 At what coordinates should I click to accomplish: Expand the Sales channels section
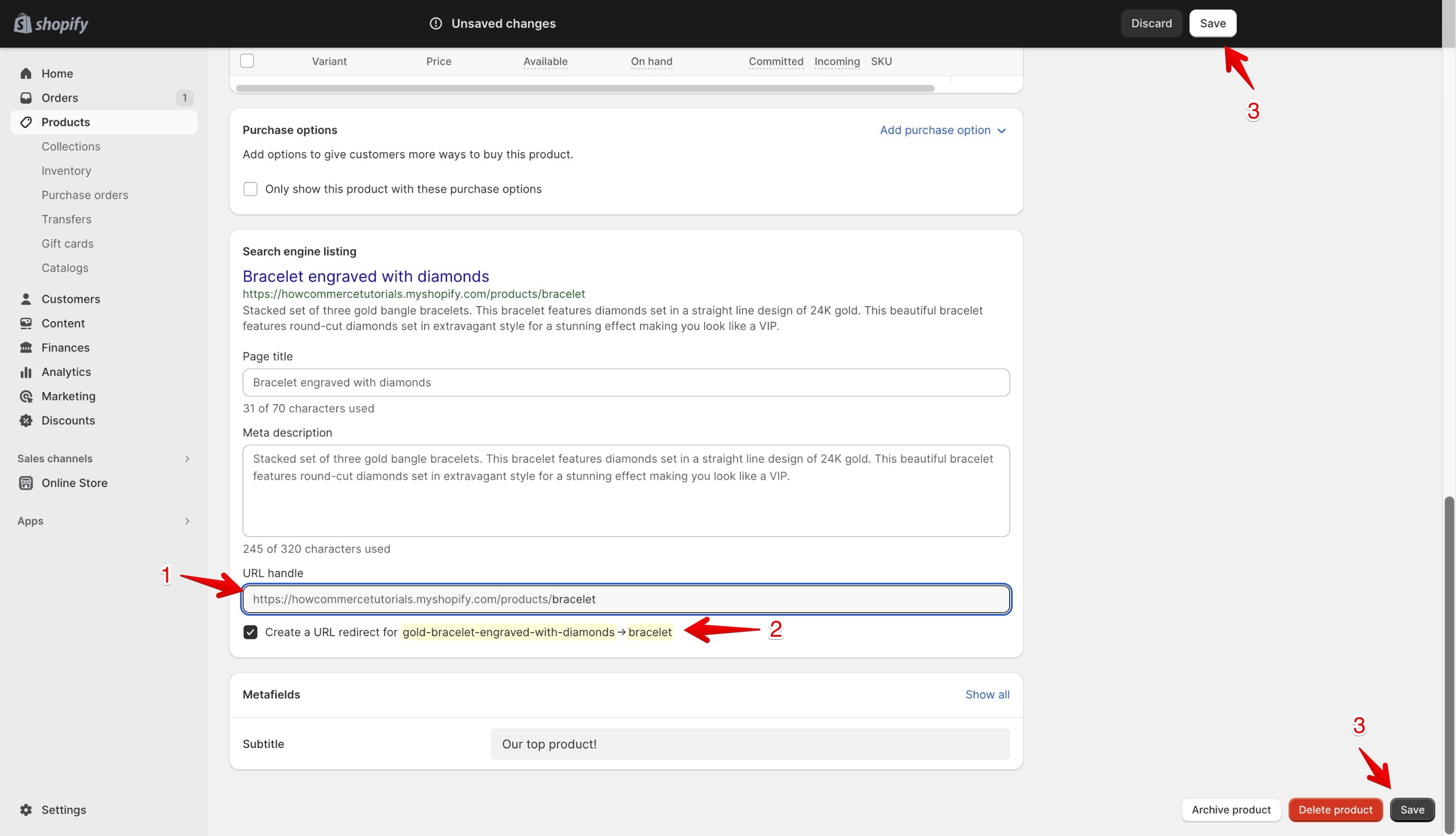click(187, 458)
